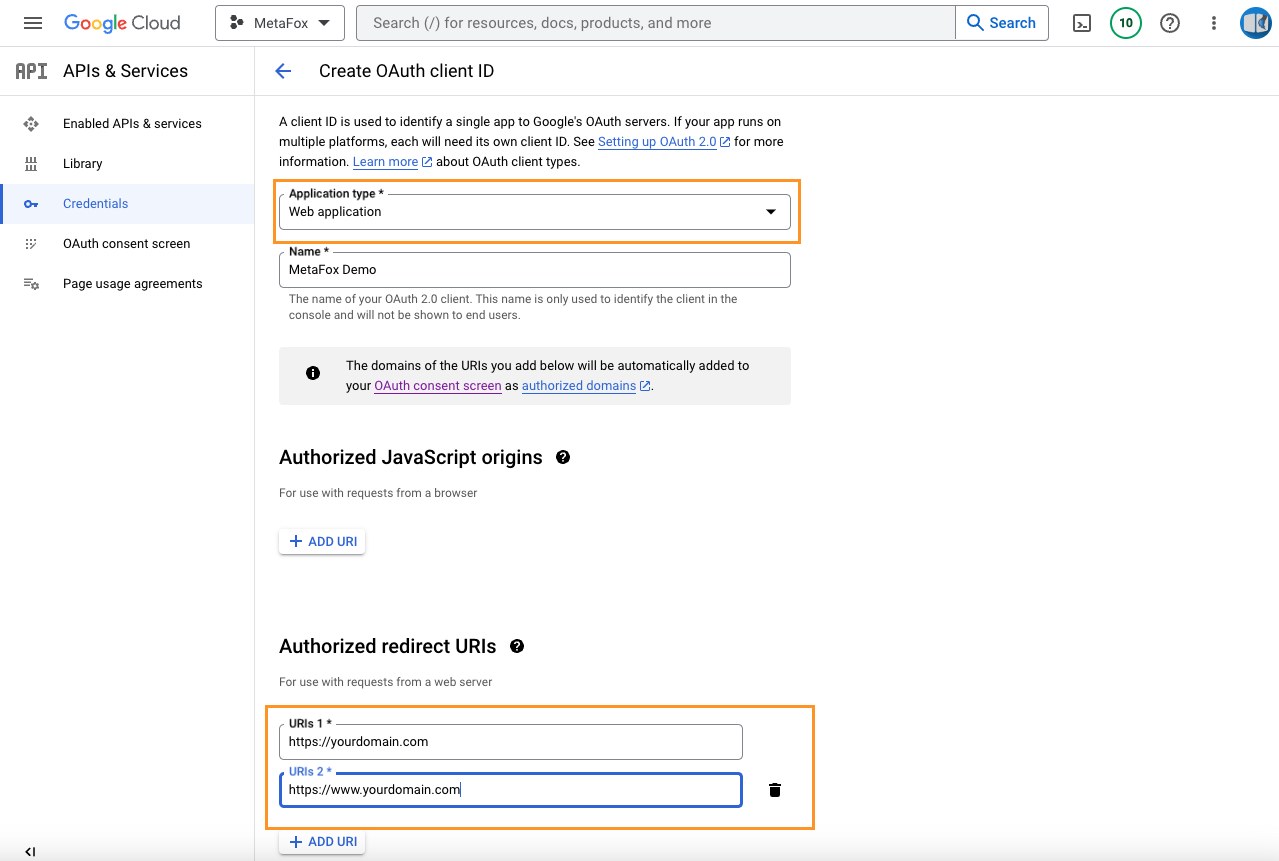Click the back arrow beside Create OAuth client ID

283,71
